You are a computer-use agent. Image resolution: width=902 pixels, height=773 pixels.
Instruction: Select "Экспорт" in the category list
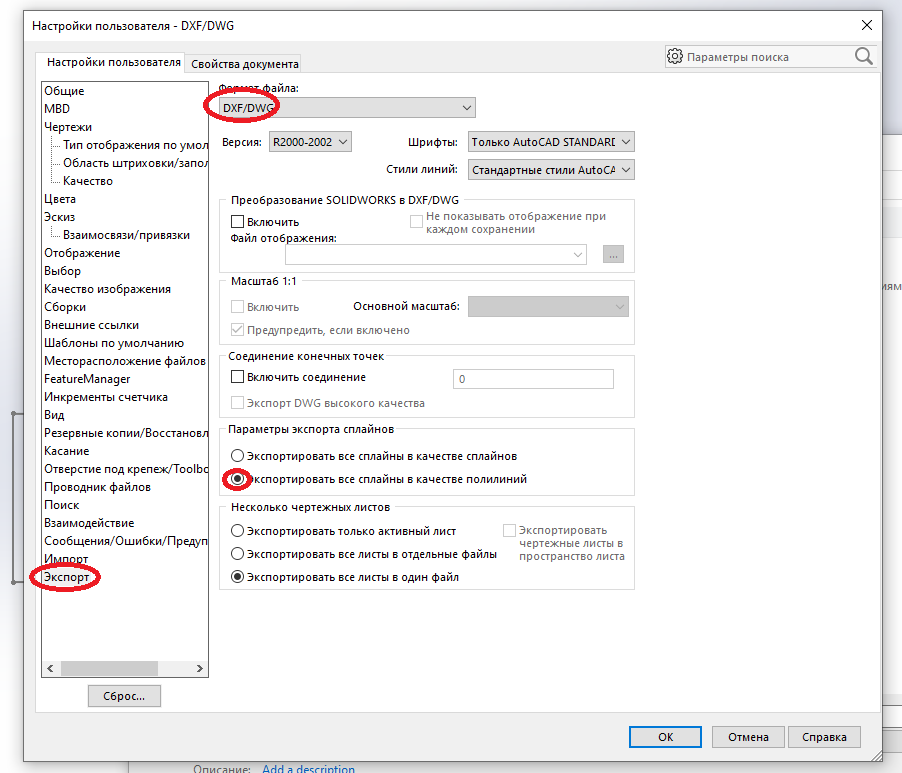click(66, 577)
